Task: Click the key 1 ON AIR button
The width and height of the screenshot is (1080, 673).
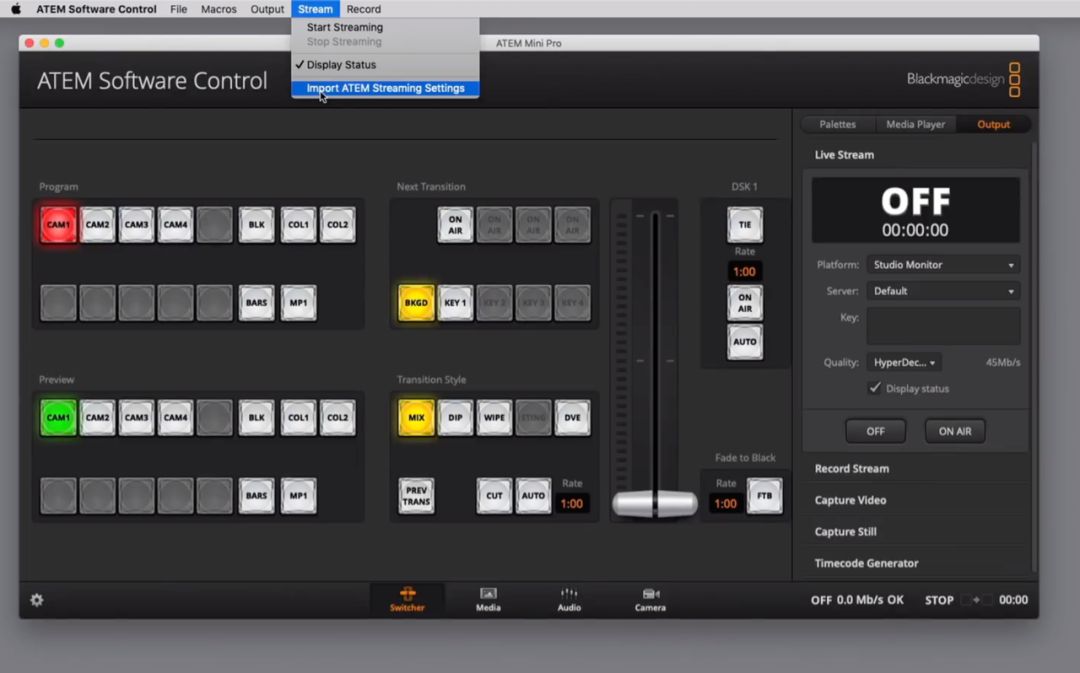Action: [455, 225]
